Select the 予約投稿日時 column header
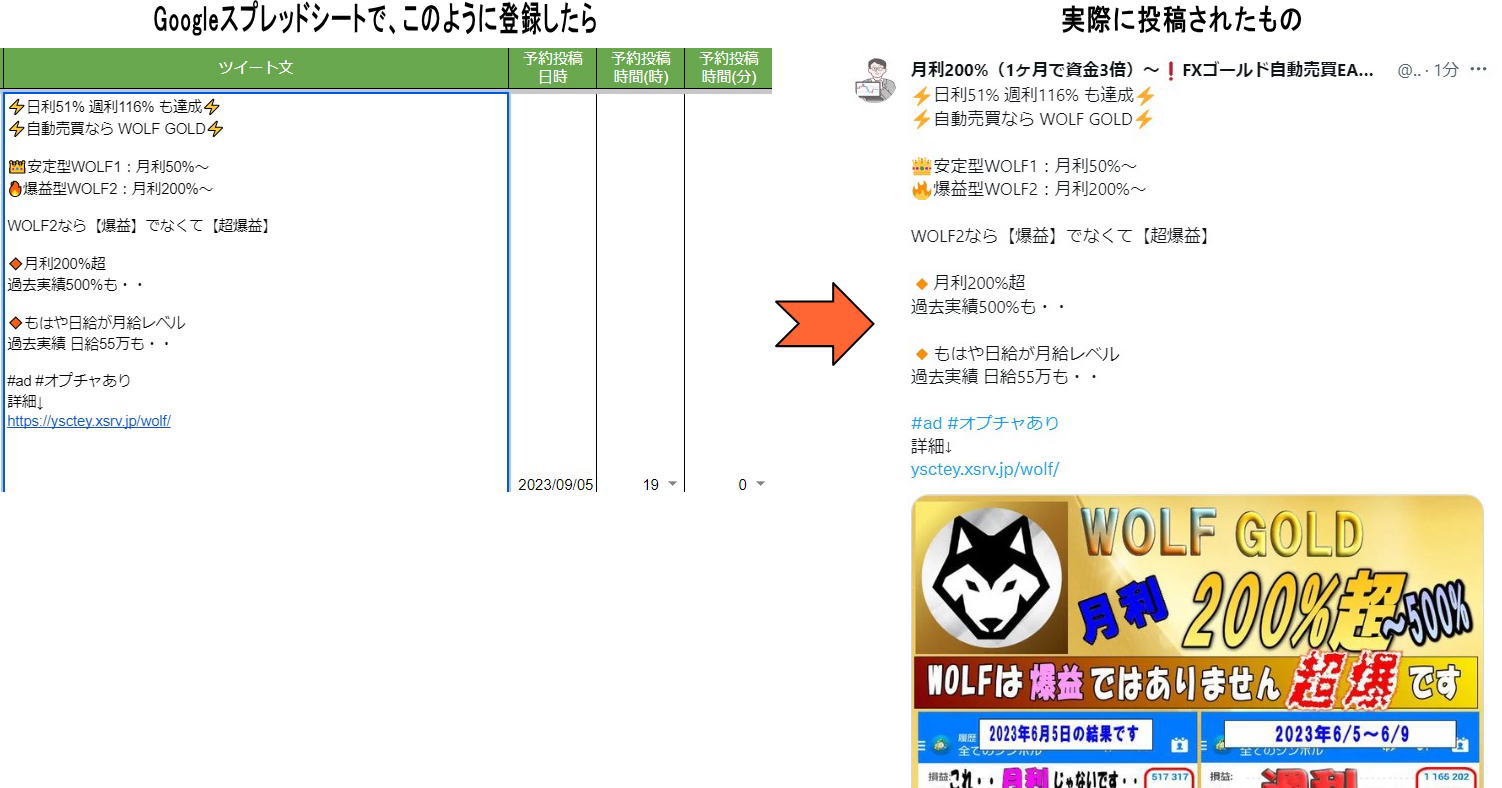Viewport: 1502px width, 788px height. 553,68
